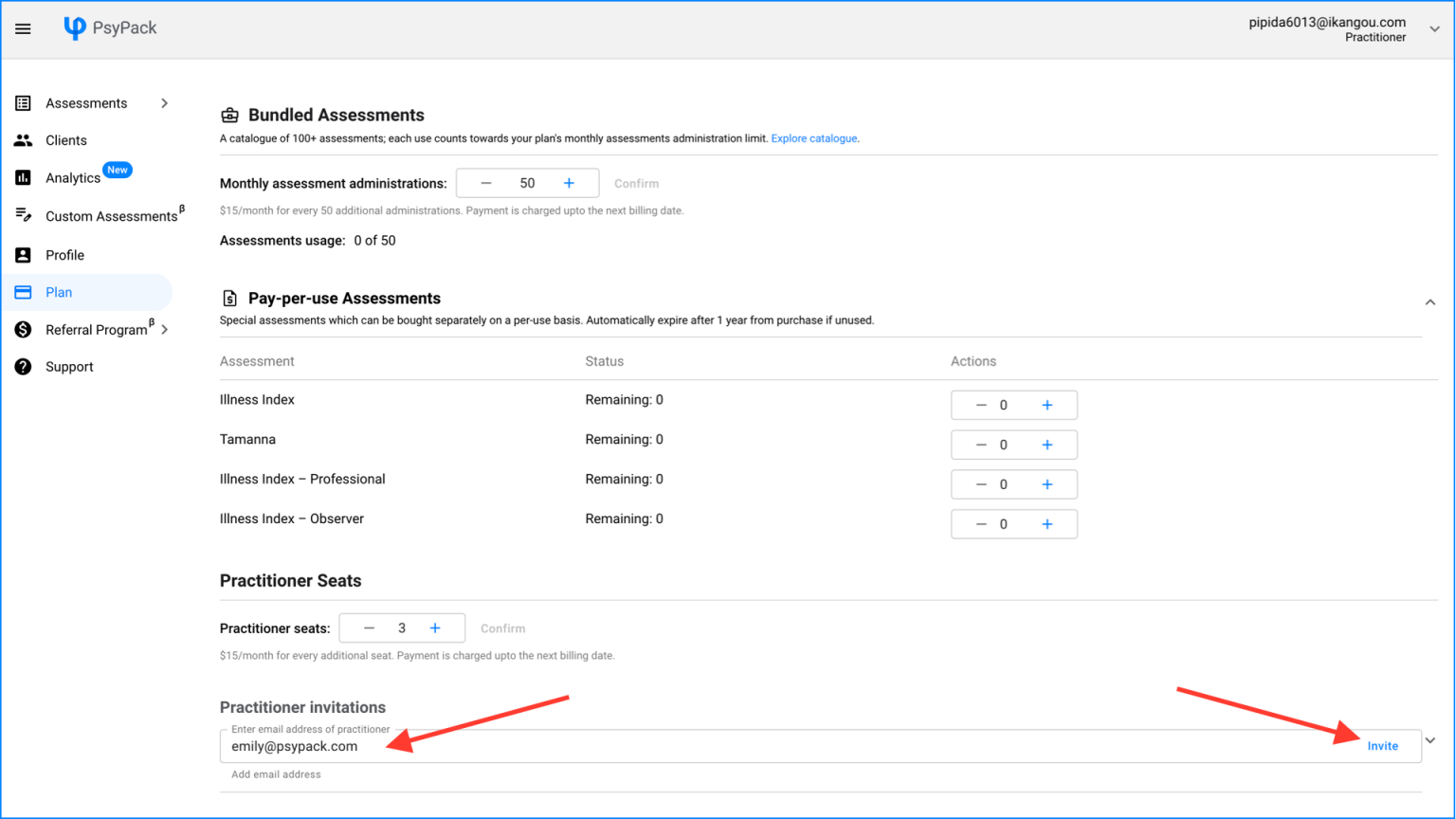
Task: Select the Assessments sidebar icon
Action: 23,102
